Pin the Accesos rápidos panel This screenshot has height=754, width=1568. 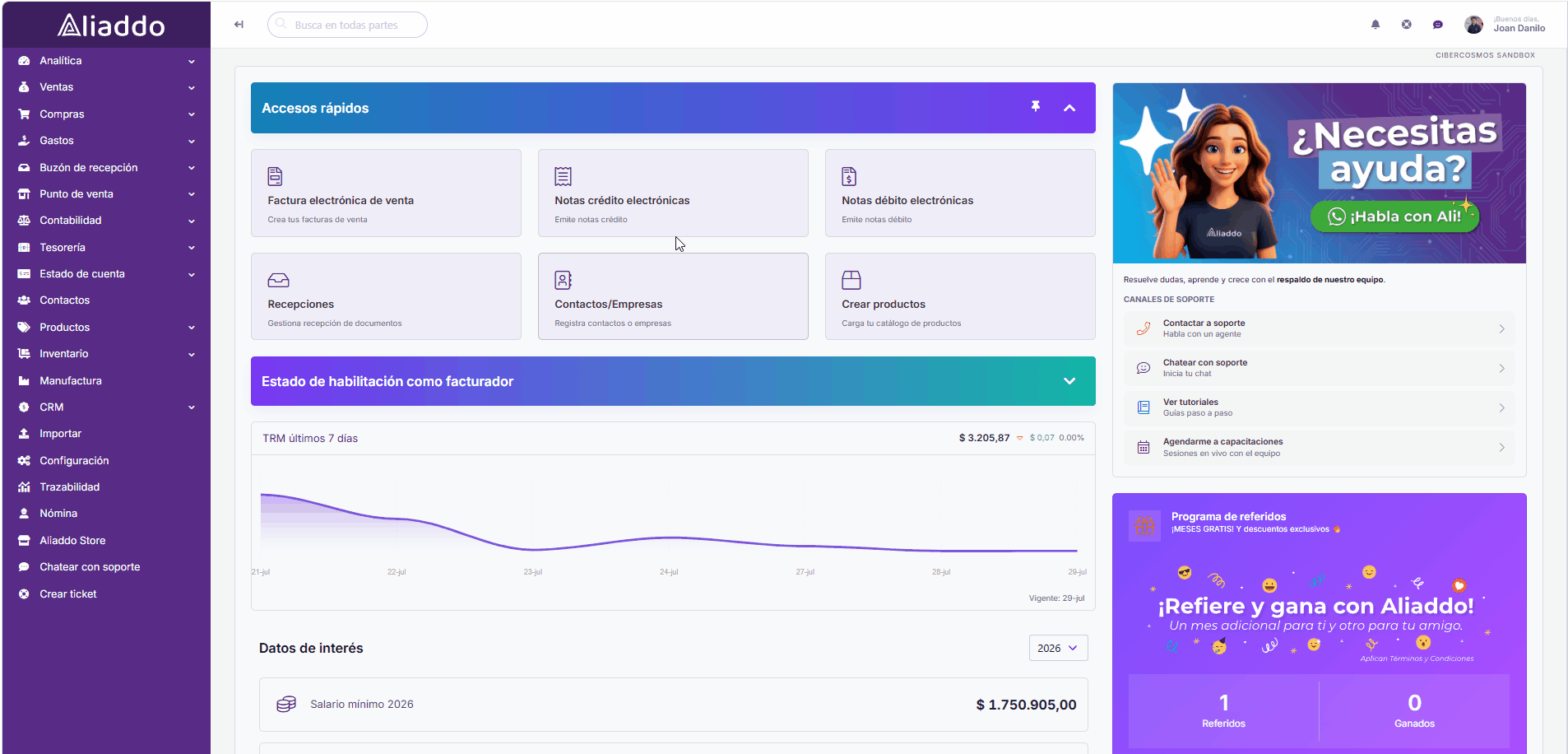(1036, 107)
